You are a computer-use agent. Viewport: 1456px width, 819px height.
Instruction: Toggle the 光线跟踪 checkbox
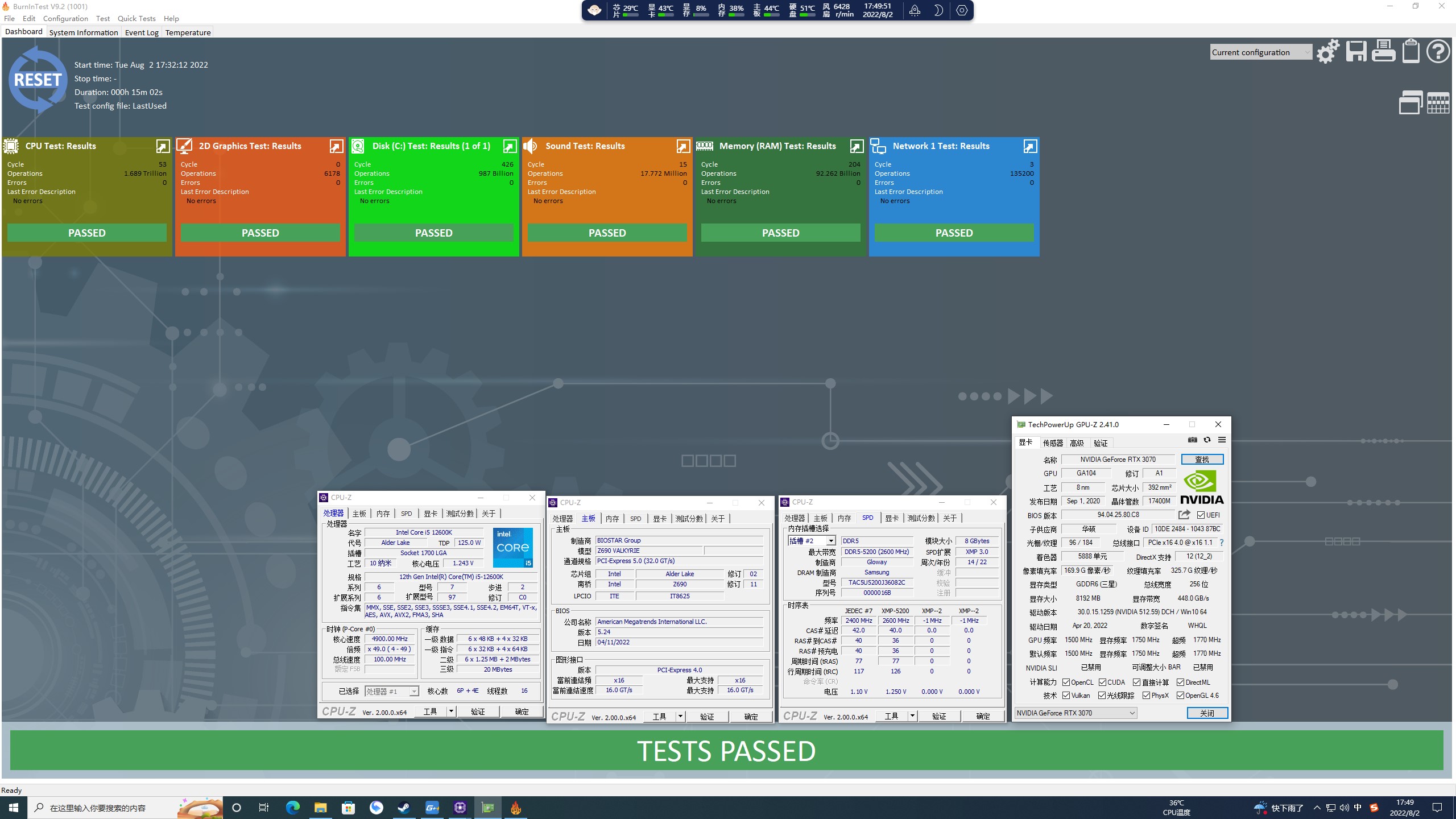(x=1102, y=696)
